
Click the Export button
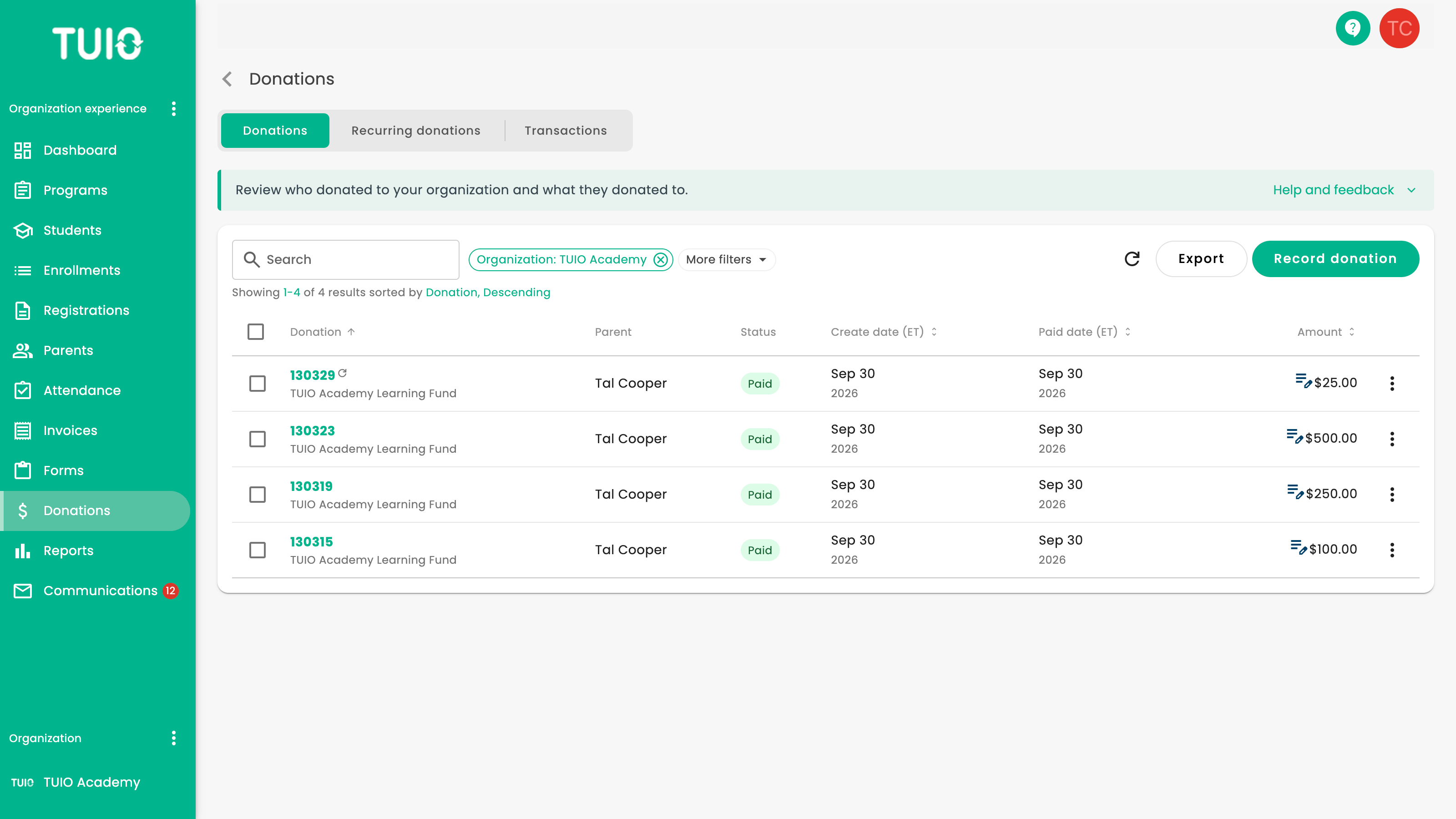(x=1201, y=259)
